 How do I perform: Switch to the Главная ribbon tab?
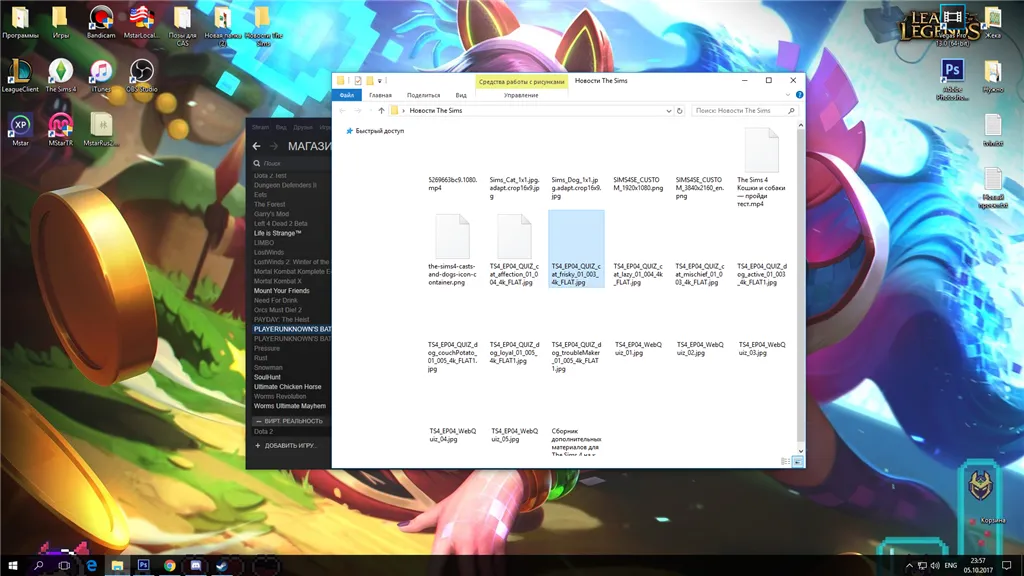(x=380, y=95)
